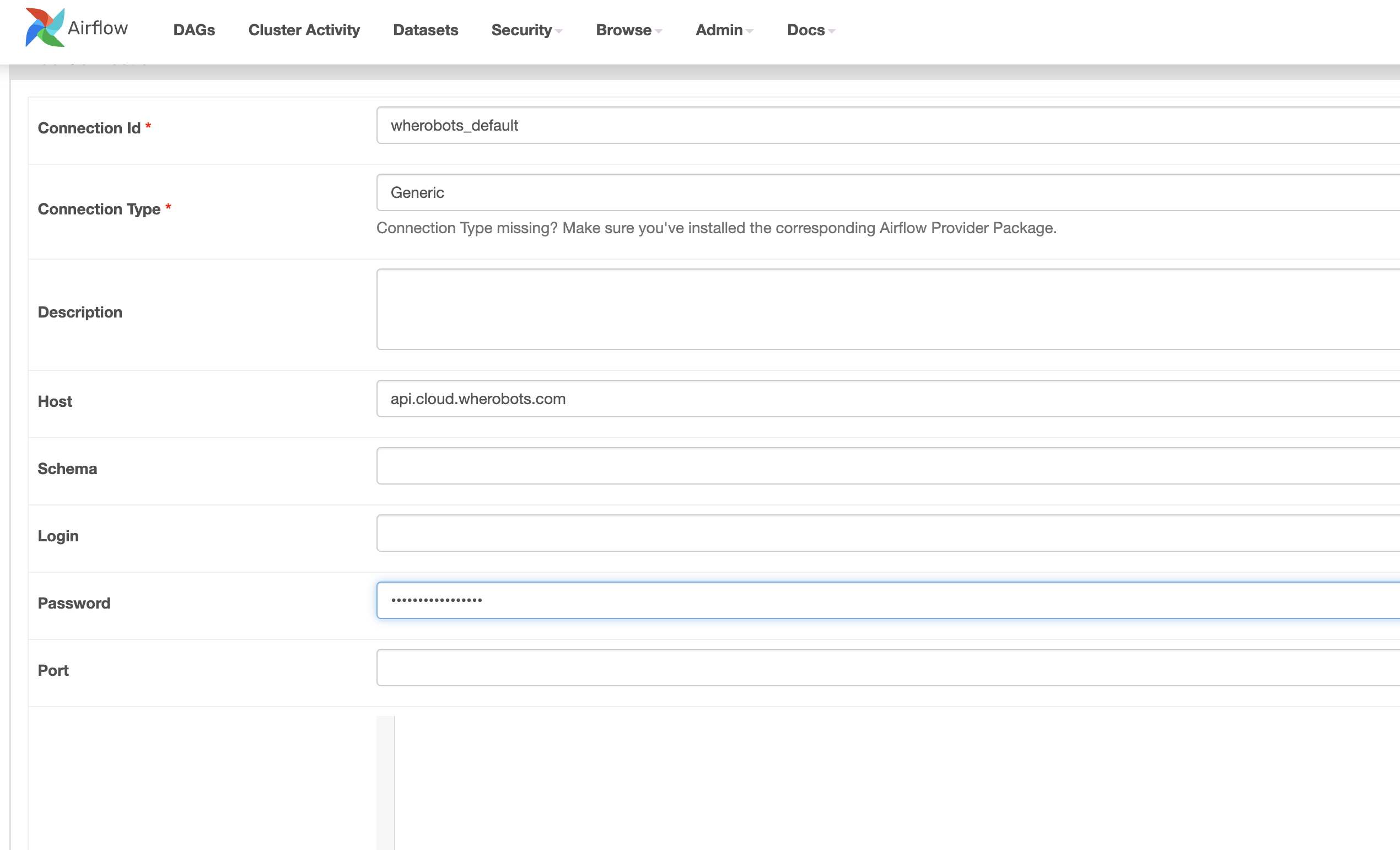Click the Connection Type missing warning text
1400x850 pixels.
(x=716, y=228)
